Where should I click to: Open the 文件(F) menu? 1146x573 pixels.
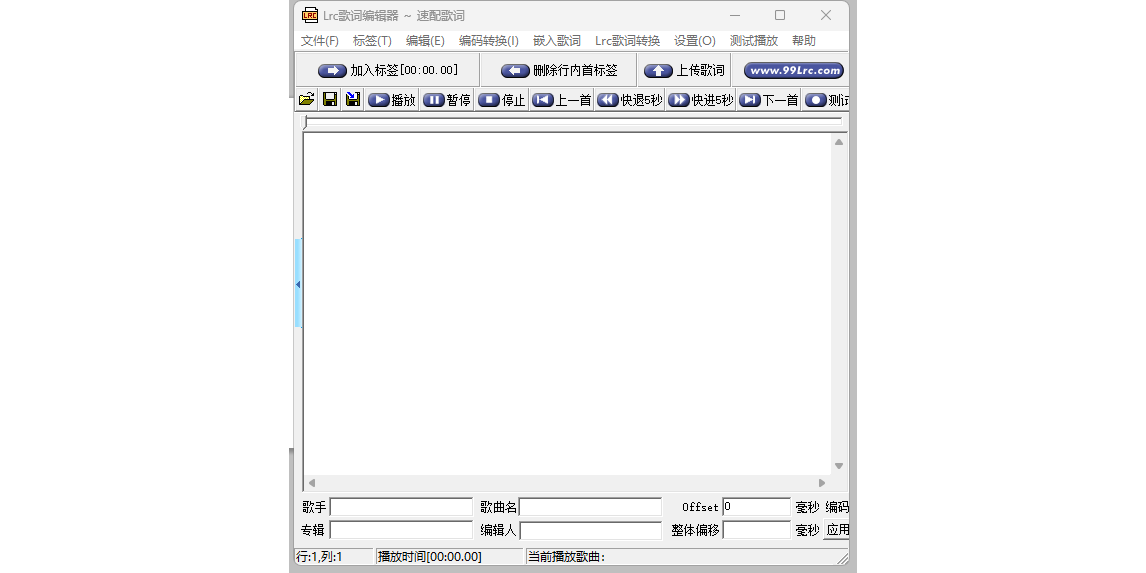point(320,41)
